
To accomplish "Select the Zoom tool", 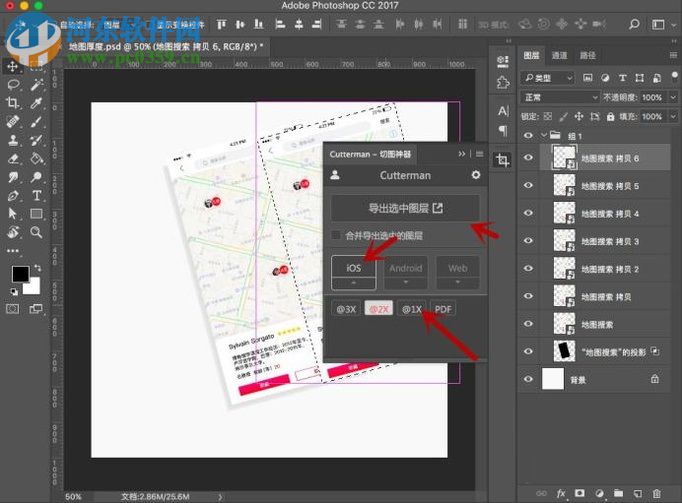I will (x=37, y=232).
